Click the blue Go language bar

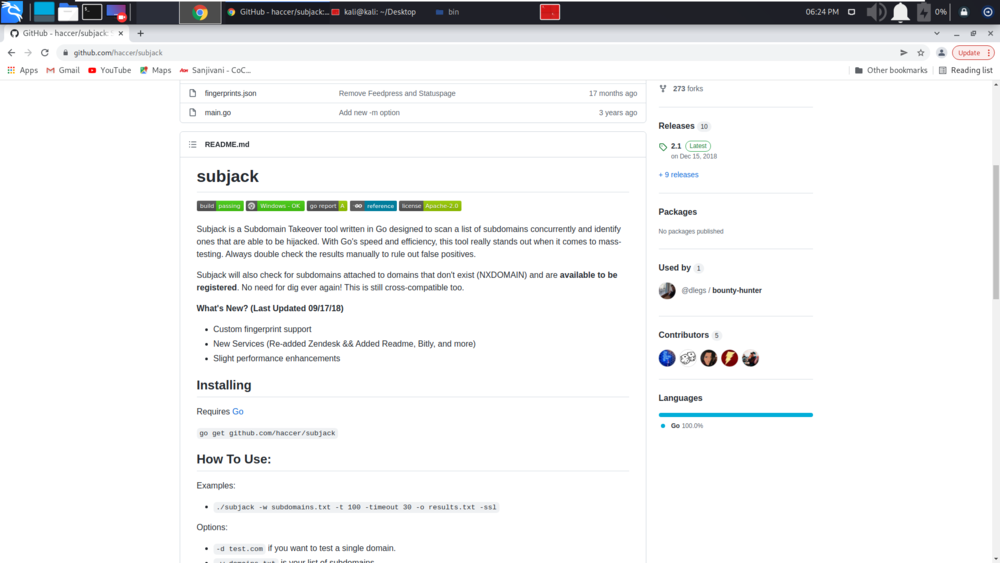tap(735, 415)
